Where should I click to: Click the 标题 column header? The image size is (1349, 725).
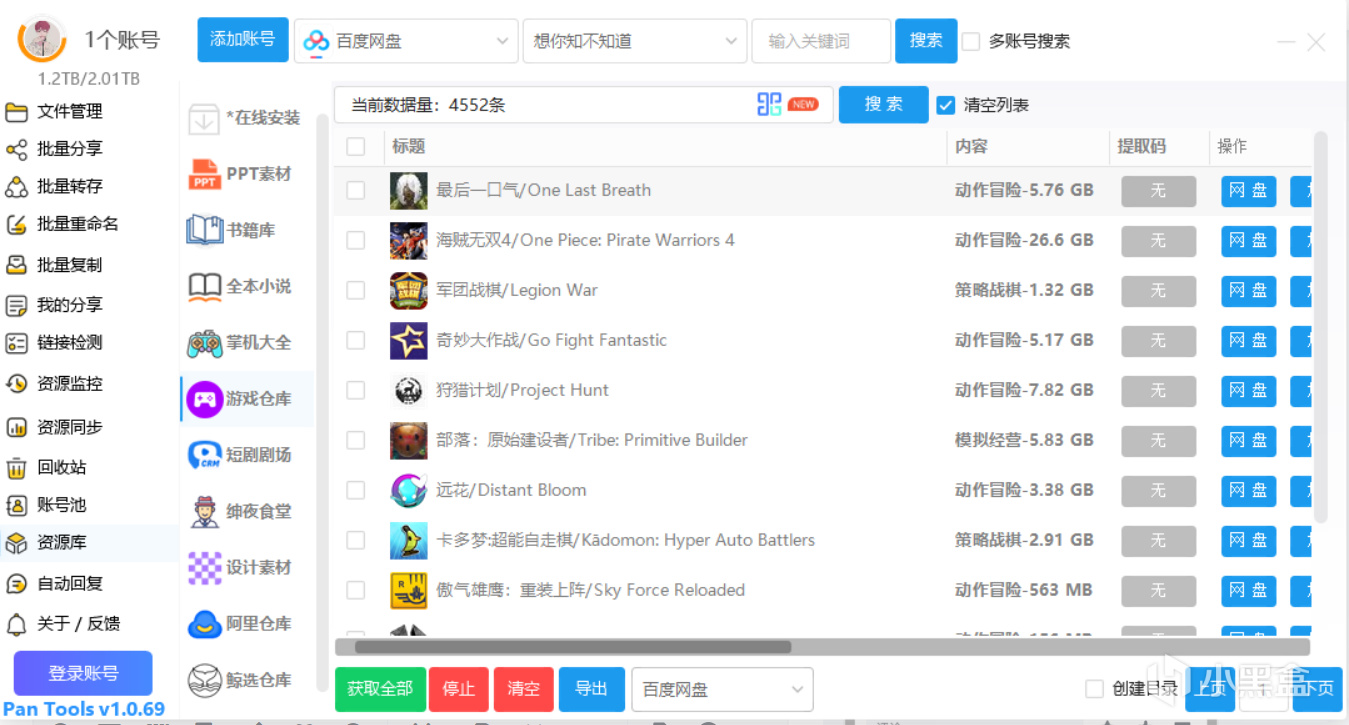409,147
